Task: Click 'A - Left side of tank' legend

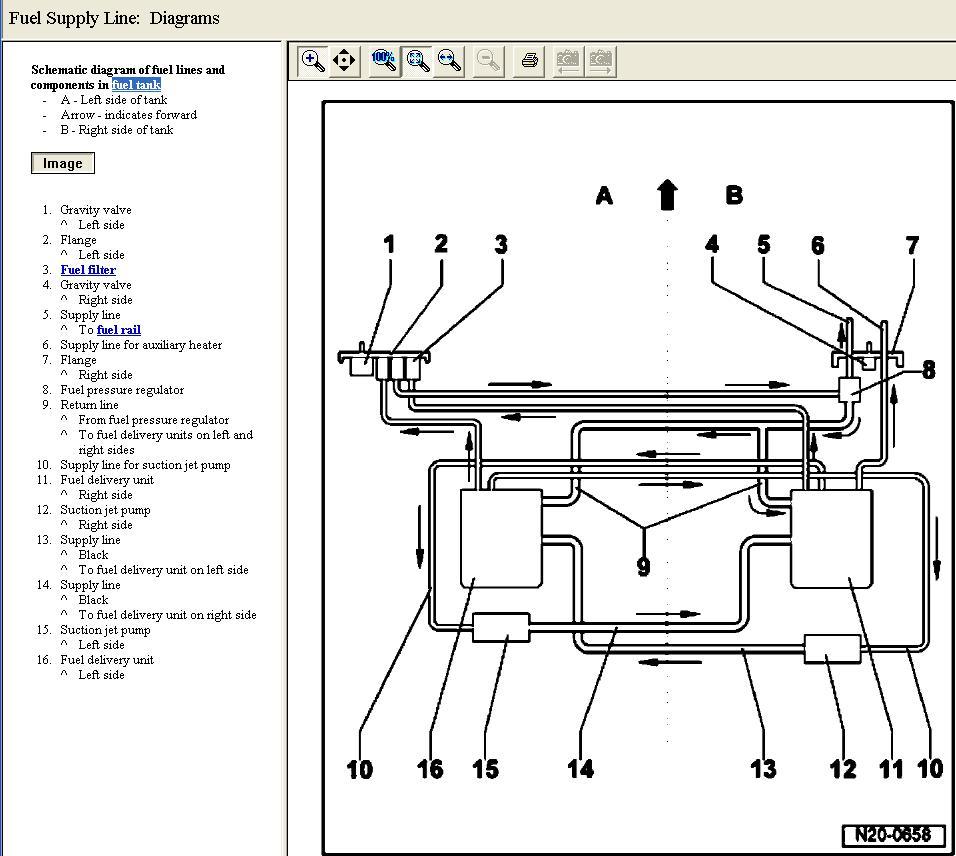Action: pyautogui.click(x=113, y=99)
